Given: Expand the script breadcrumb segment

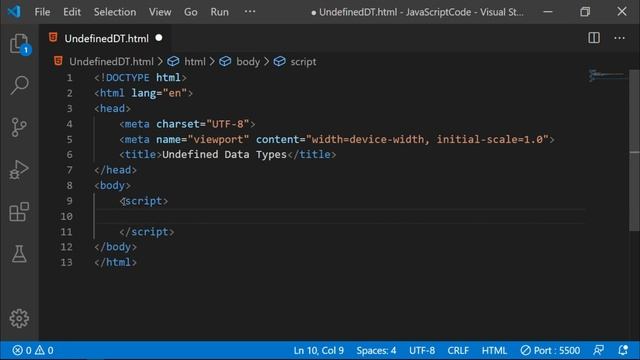Looking at the screenshot, I should point(303,62).
